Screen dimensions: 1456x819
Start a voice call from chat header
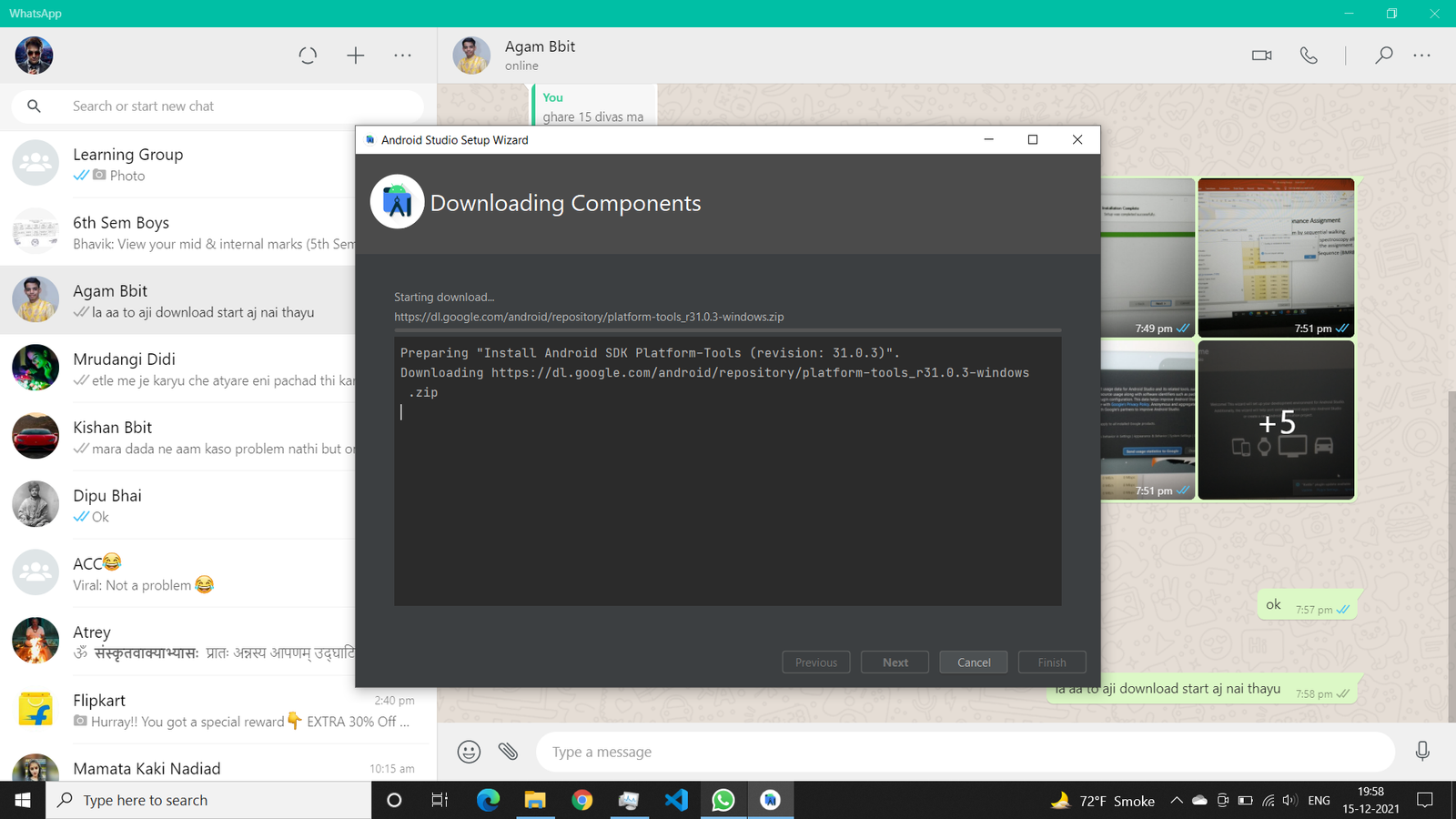click(1309, 56)
